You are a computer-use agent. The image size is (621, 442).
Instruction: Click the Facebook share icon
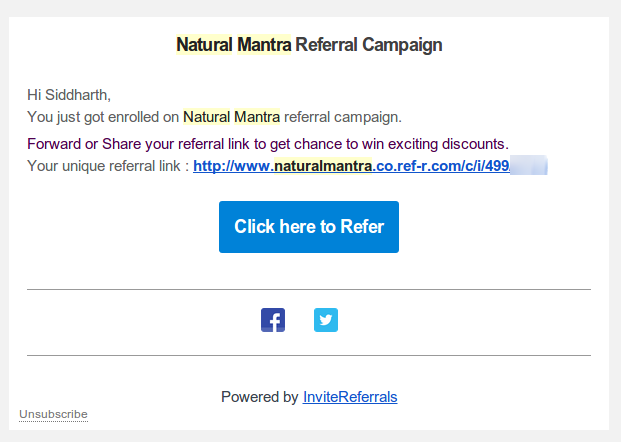click(273, 320)
